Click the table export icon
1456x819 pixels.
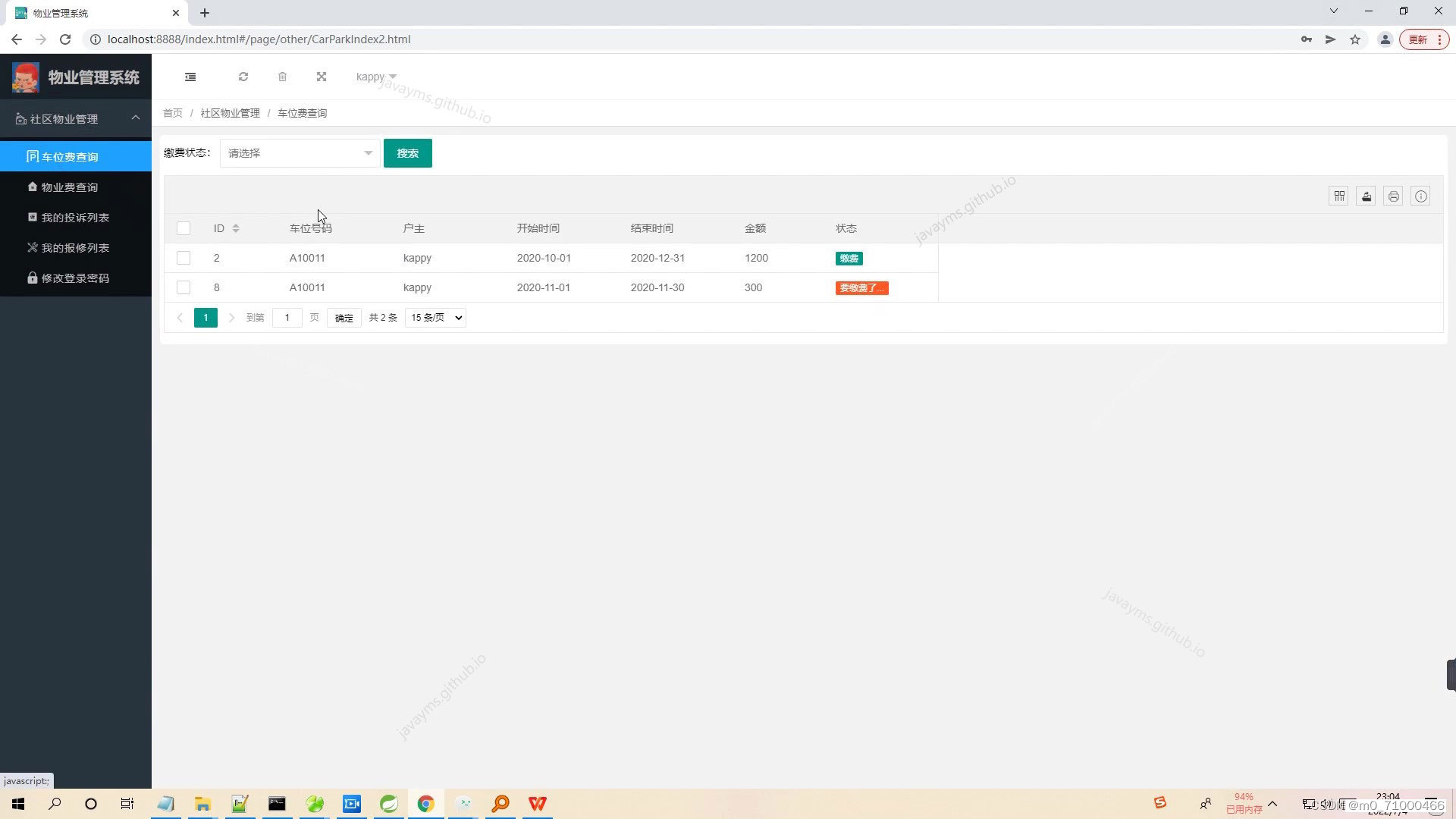(1367, 196)
